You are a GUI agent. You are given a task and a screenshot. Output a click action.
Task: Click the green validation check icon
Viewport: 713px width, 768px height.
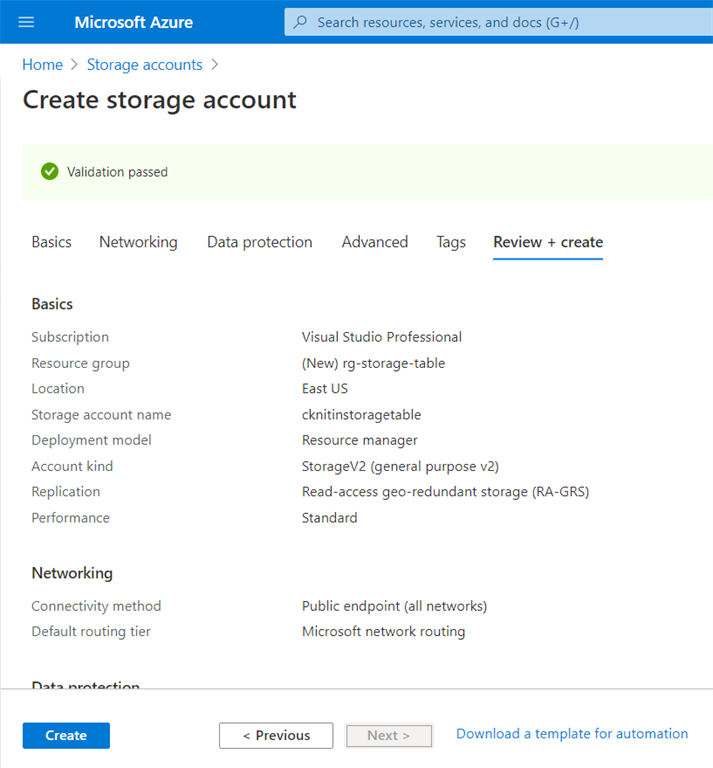click(50, 172)
